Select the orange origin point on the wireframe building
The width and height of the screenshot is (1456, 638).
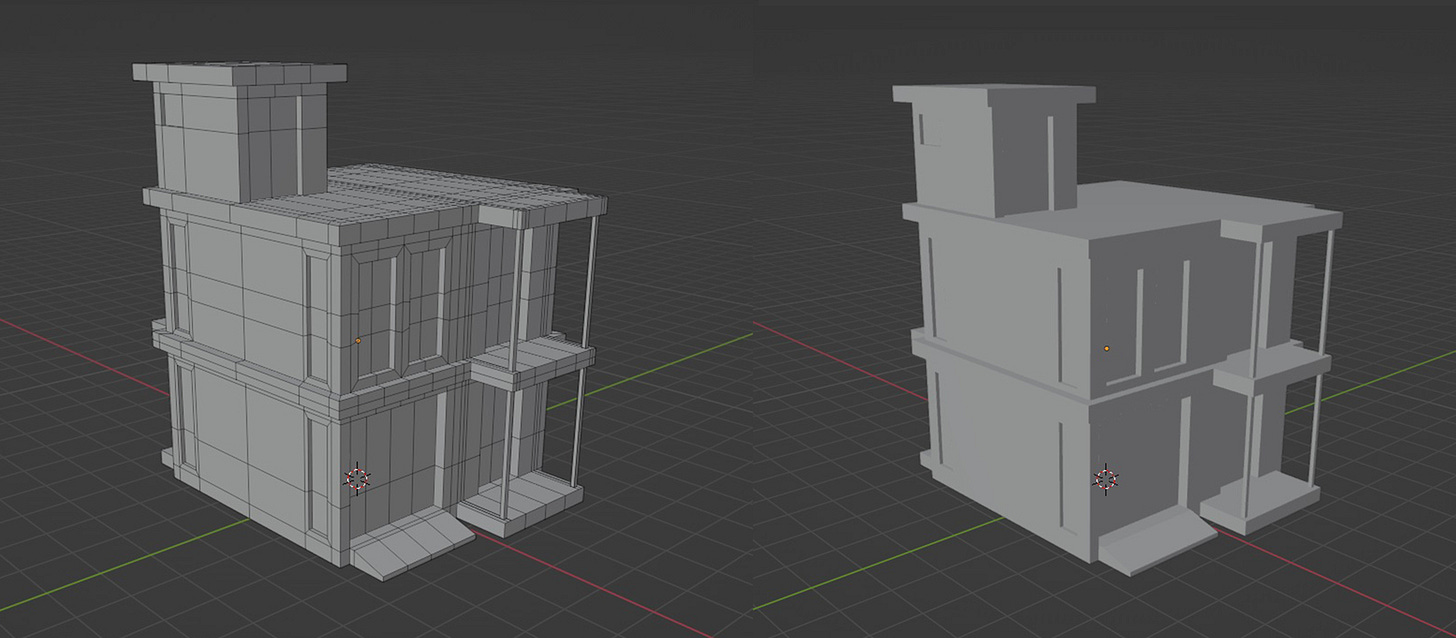(358, 341)
